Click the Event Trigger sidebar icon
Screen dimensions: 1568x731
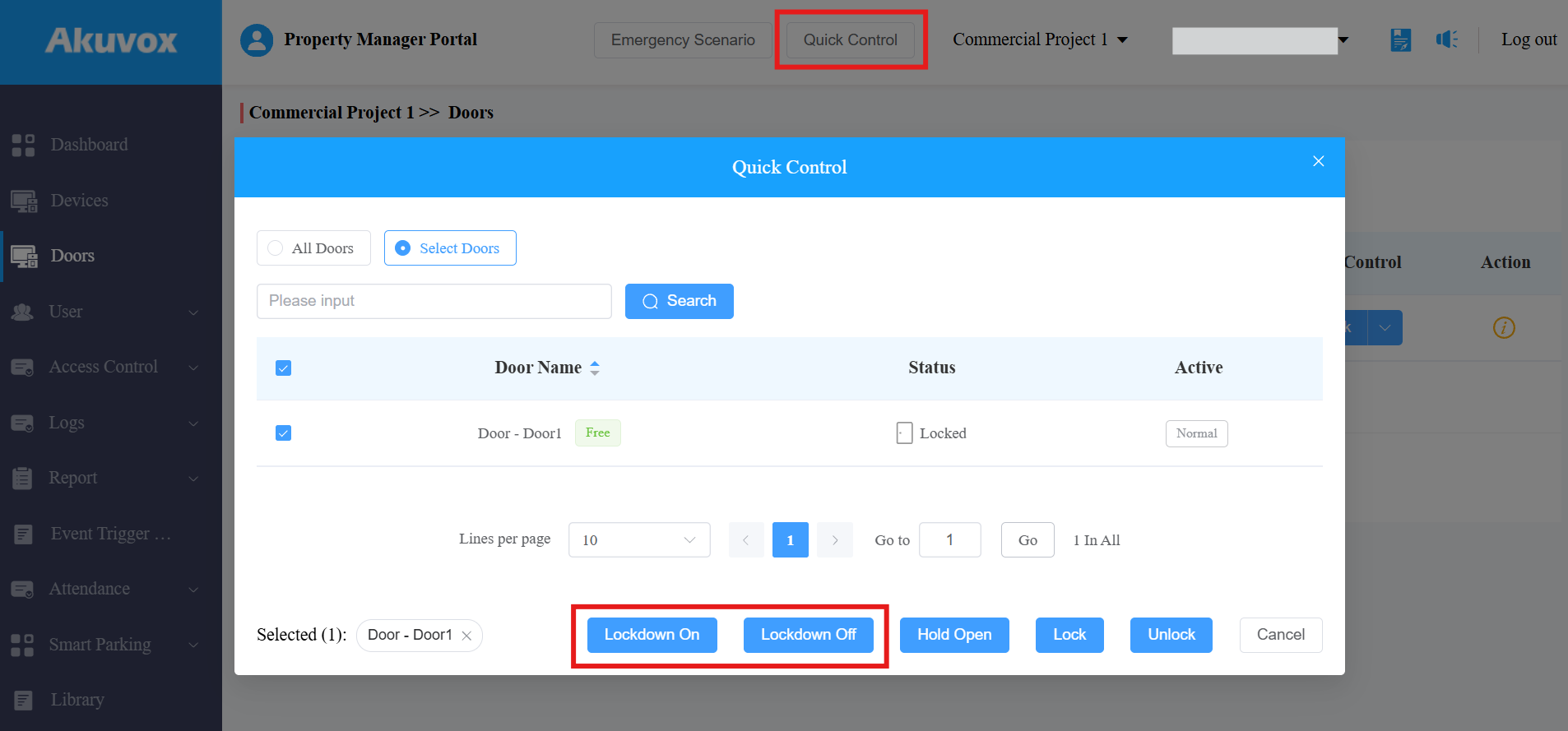pyautogui.click(x=23, y=534)
